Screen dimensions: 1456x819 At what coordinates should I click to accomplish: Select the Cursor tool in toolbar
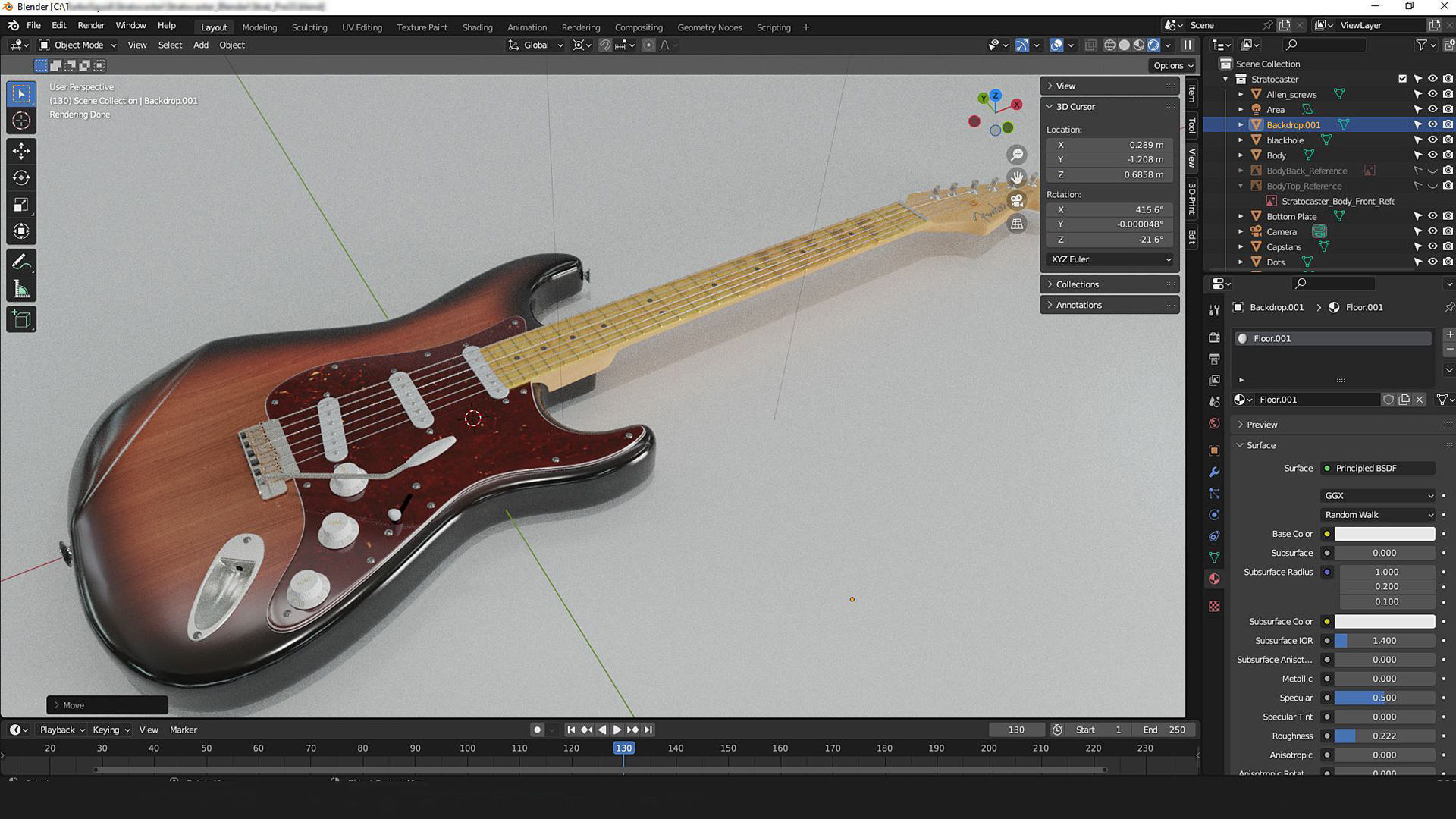tap(21, 121)
